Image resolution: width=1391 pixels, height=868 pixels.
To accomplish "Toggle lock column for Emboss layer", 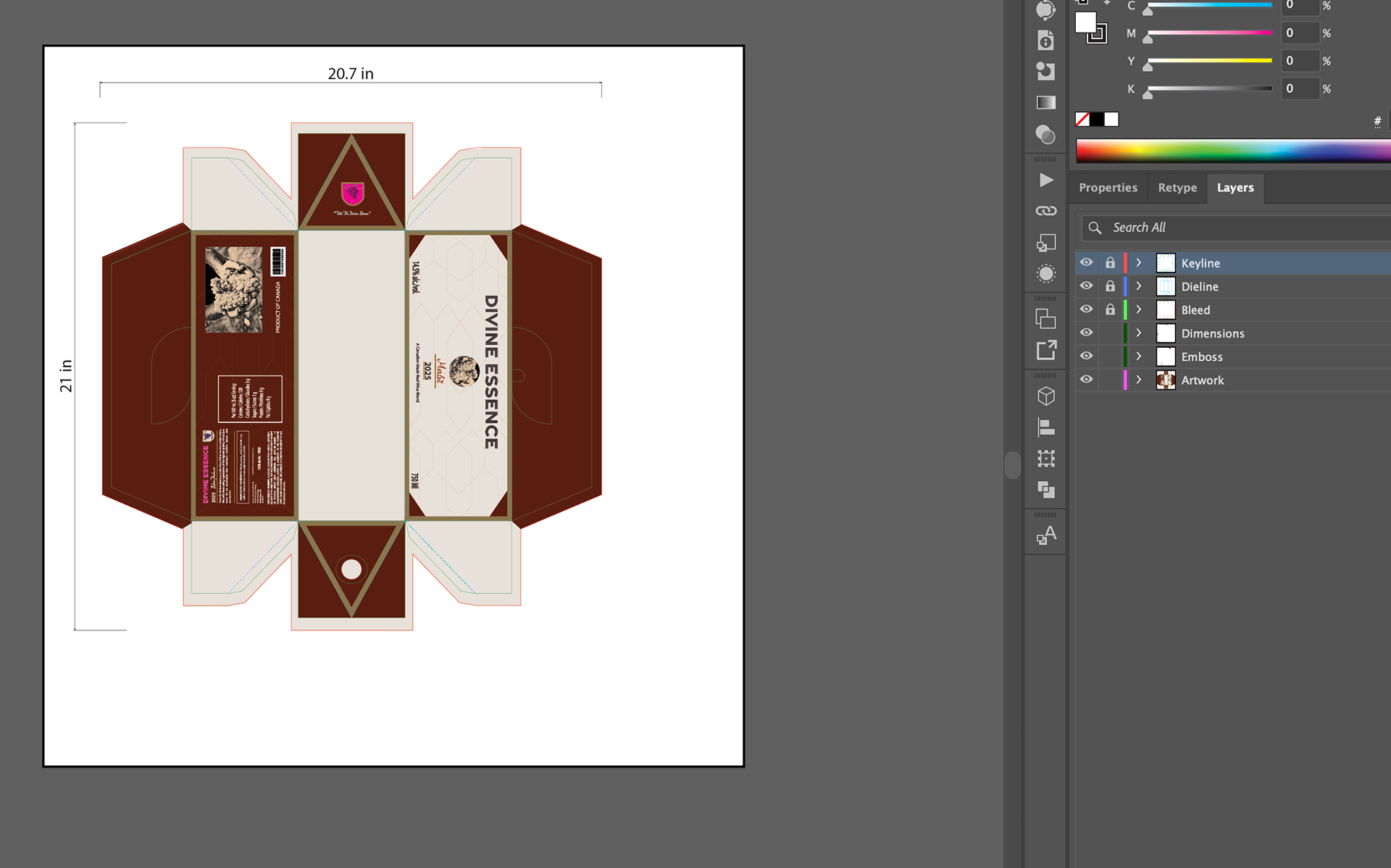I will [1110, 356].
